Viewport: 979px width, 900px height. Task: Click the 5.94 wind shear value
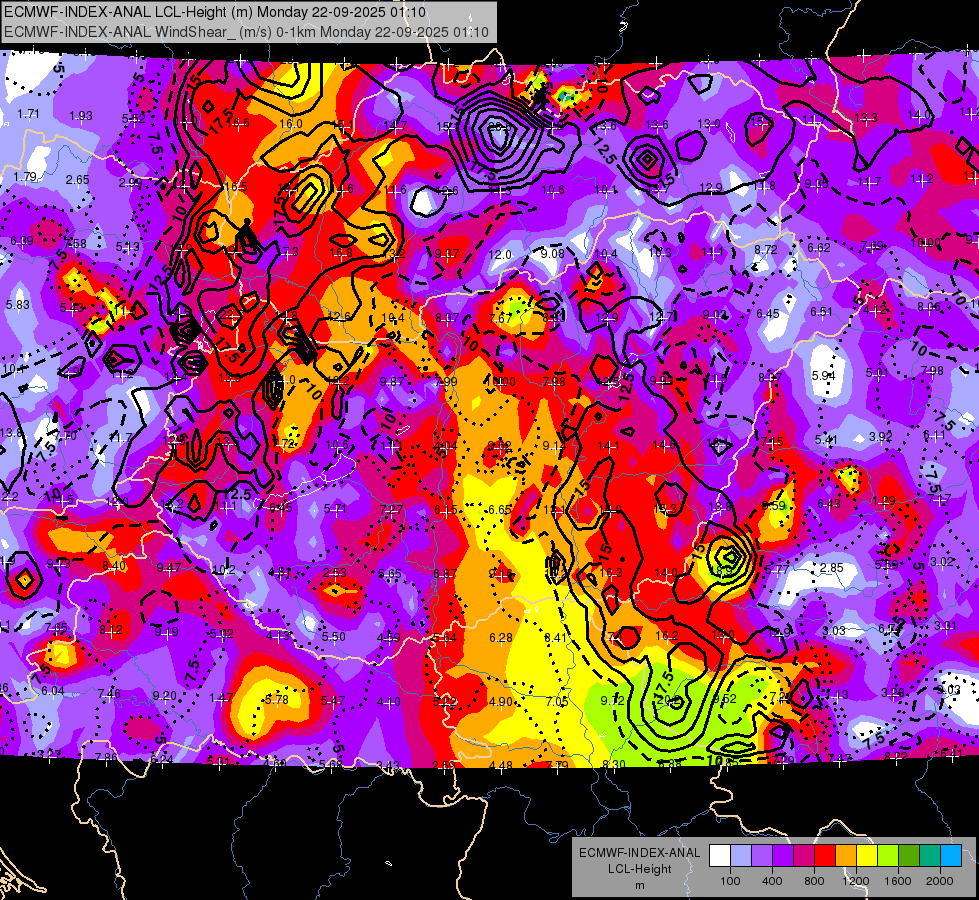pyautogui.click(x=824, y=375)
